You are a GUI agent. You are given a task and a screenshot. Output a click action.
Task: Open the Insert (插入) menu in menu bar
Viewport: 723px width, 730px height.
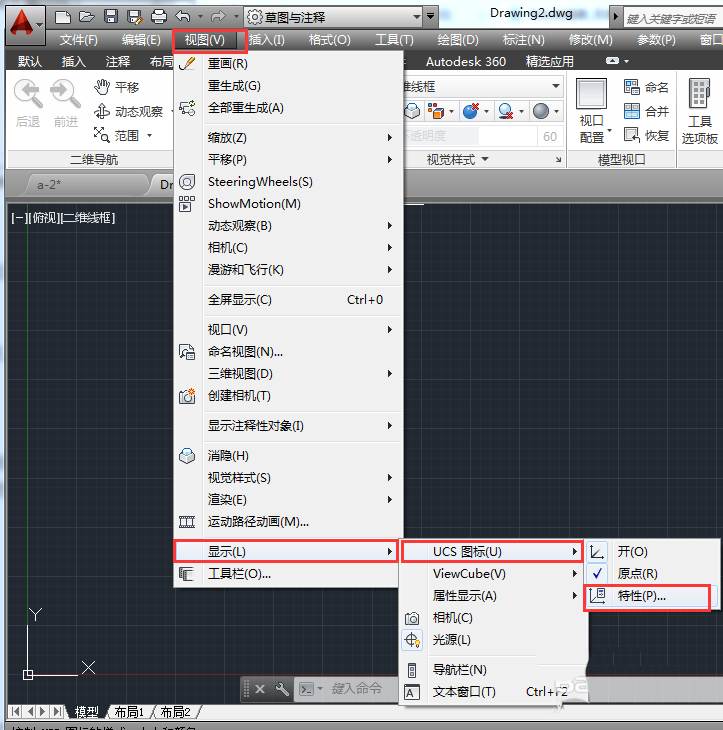[x=267, y=40]
